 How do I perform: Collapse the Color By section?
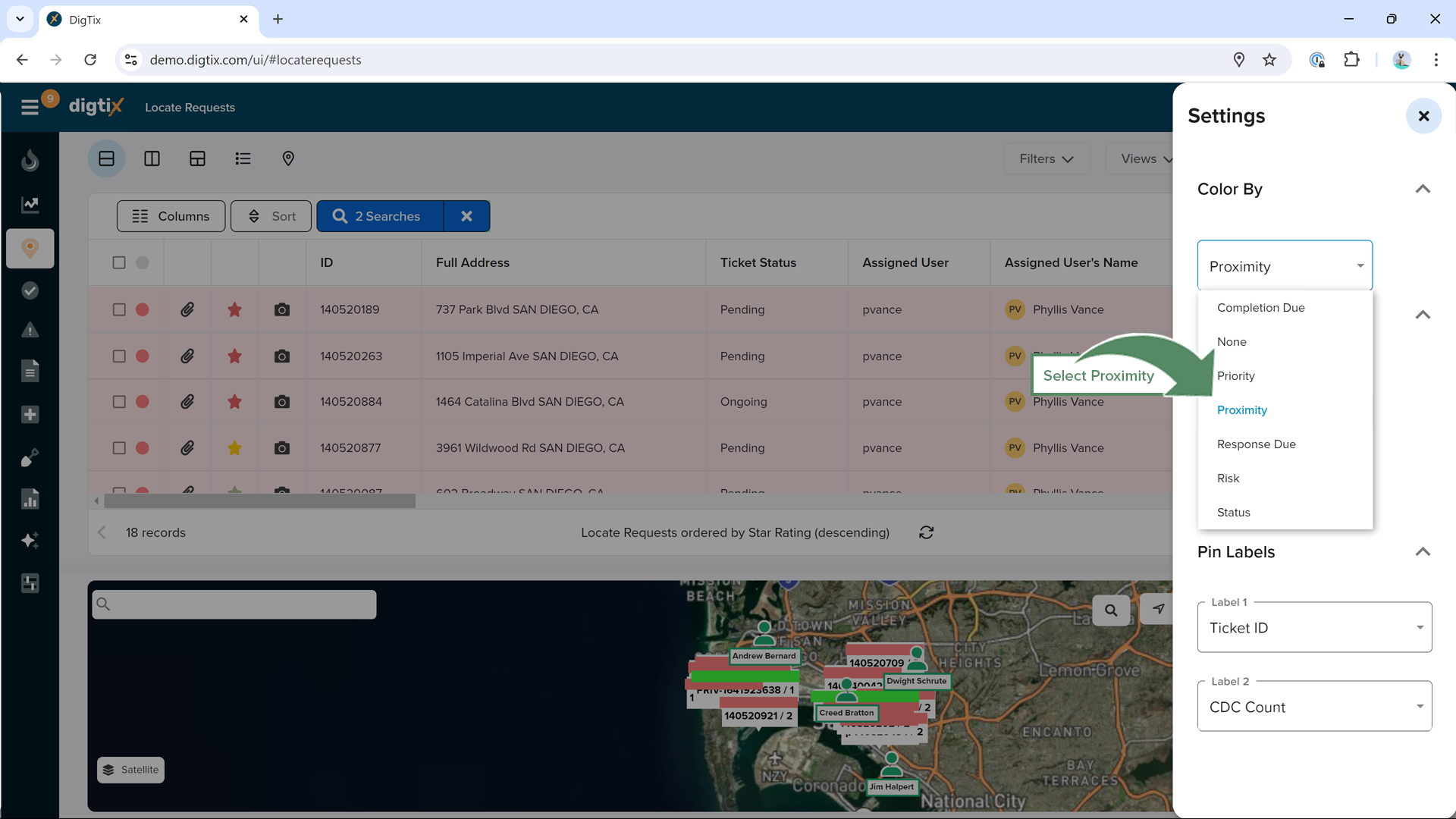(x=1423, y=189)
